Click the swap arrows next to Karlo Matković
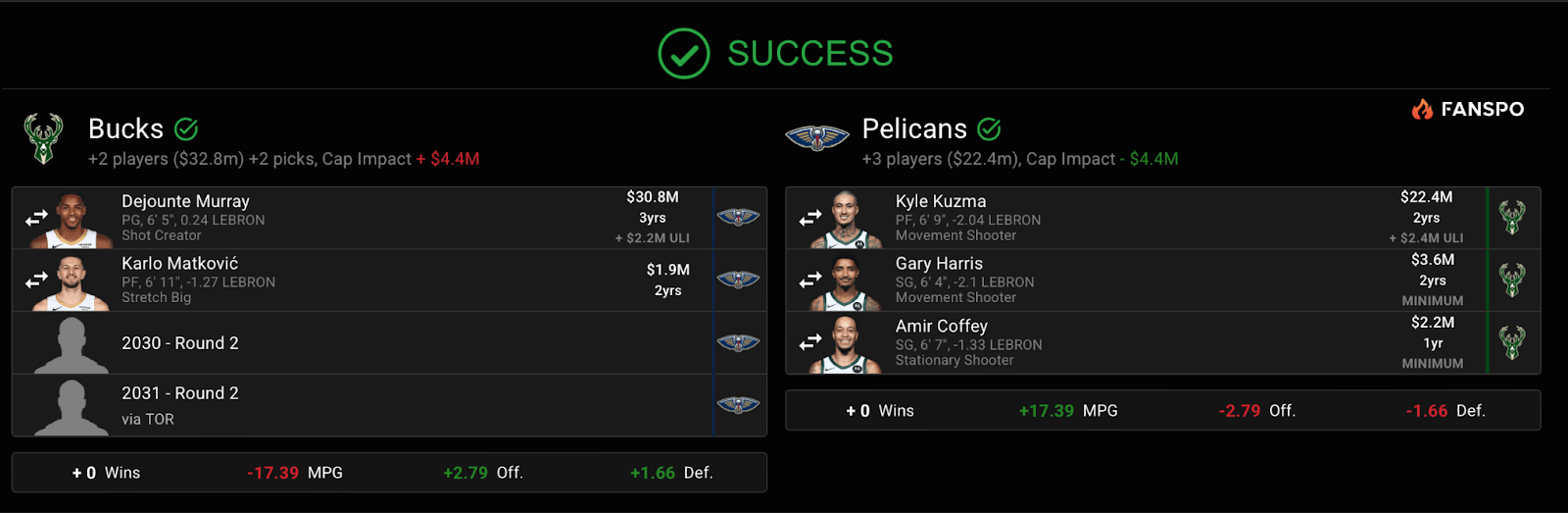The image size is (1568, 513). [x=36, y=281]
